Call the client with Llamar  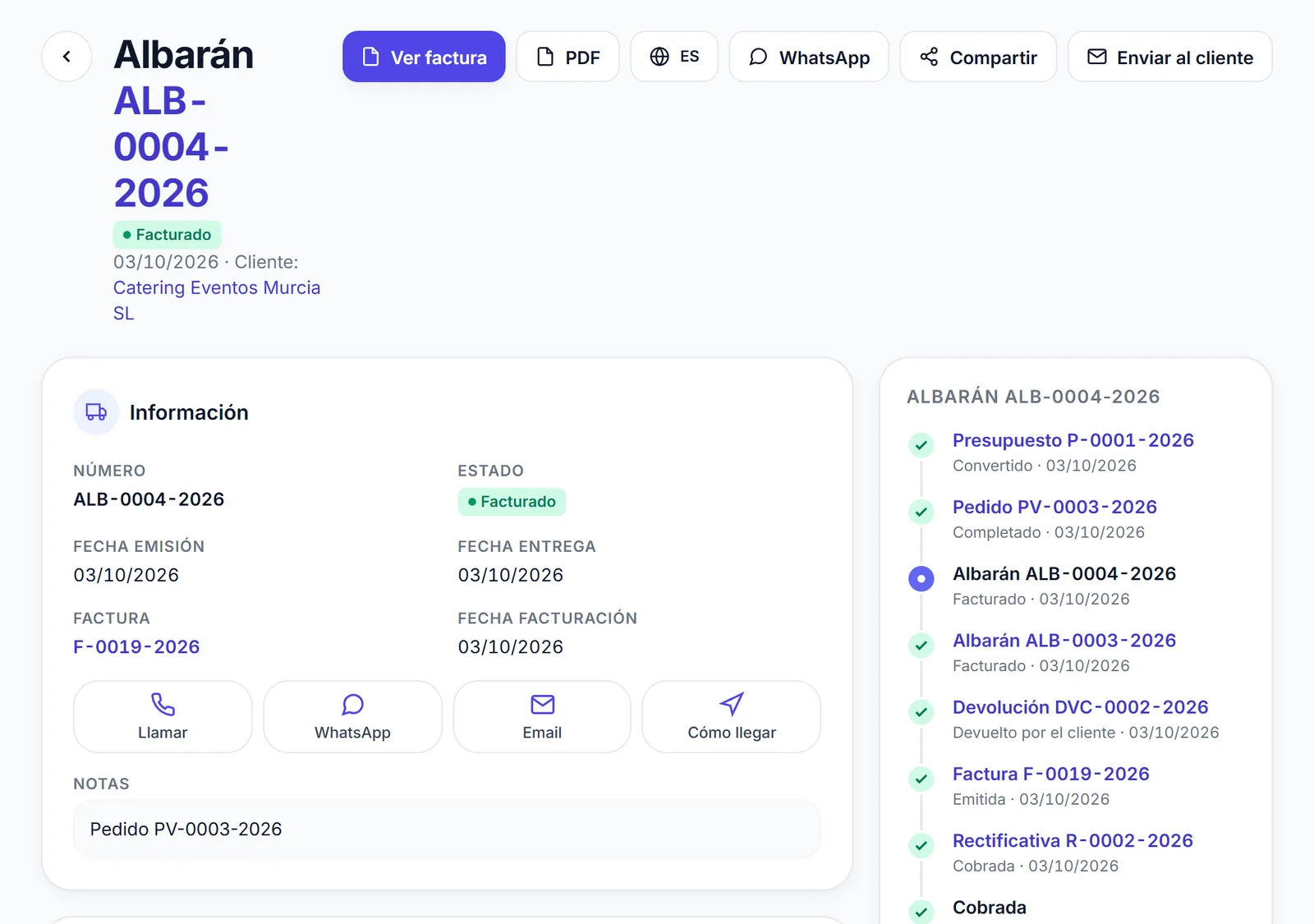[163, 716]
